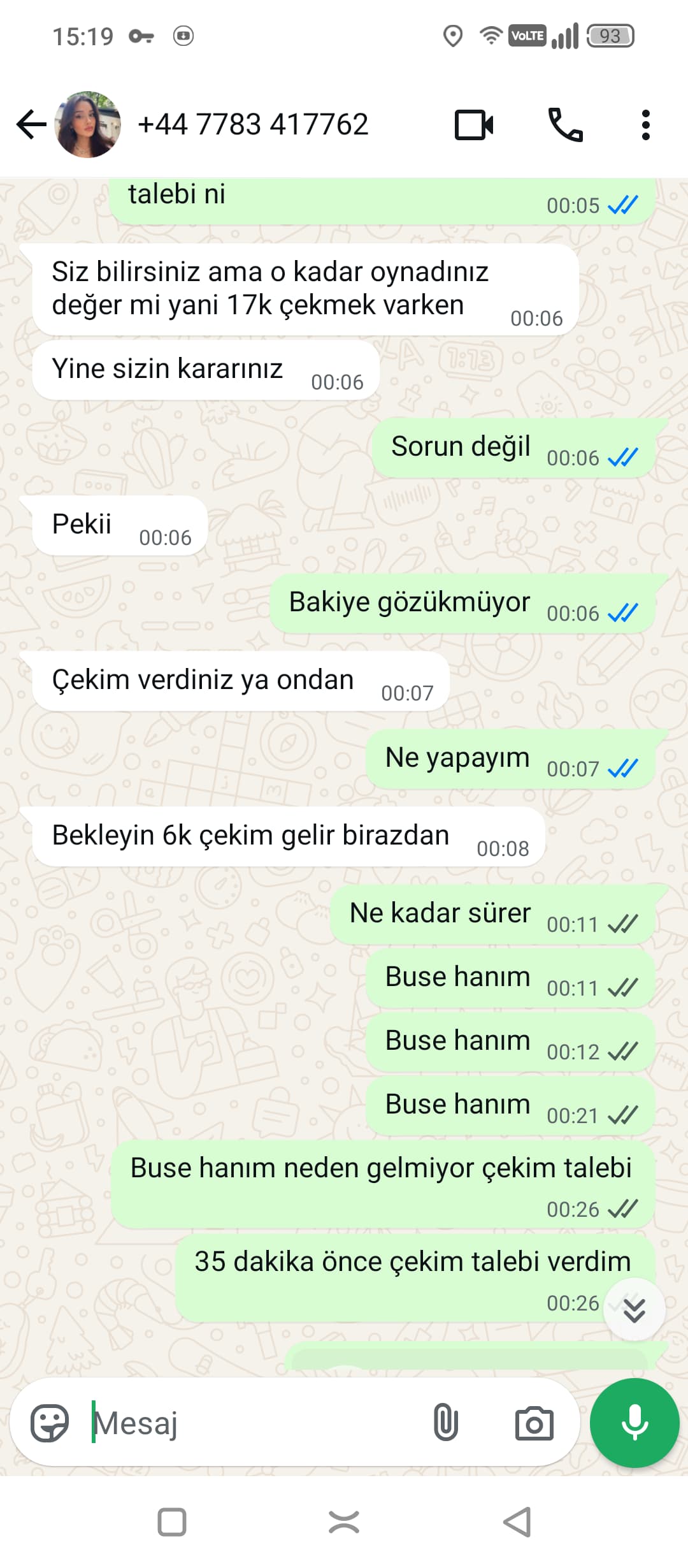Jump to latest messages with double chevron
Image resolution: width=688 pixels, height=1568 pixels.
(634, 1309)
